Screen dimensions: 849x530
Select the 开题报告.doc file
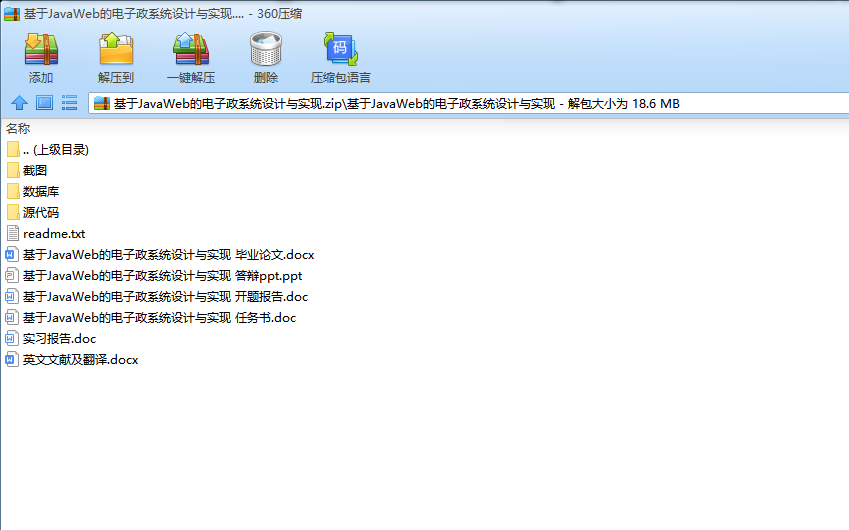click(157, 297)
